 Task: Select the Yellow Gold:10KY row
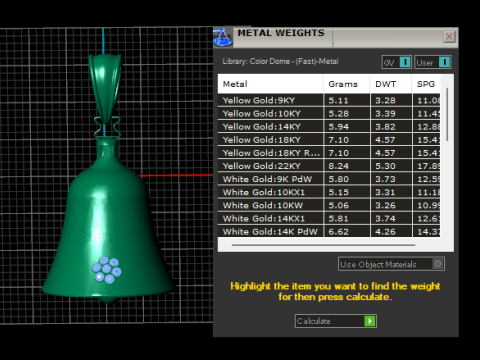tap(329, 114)
